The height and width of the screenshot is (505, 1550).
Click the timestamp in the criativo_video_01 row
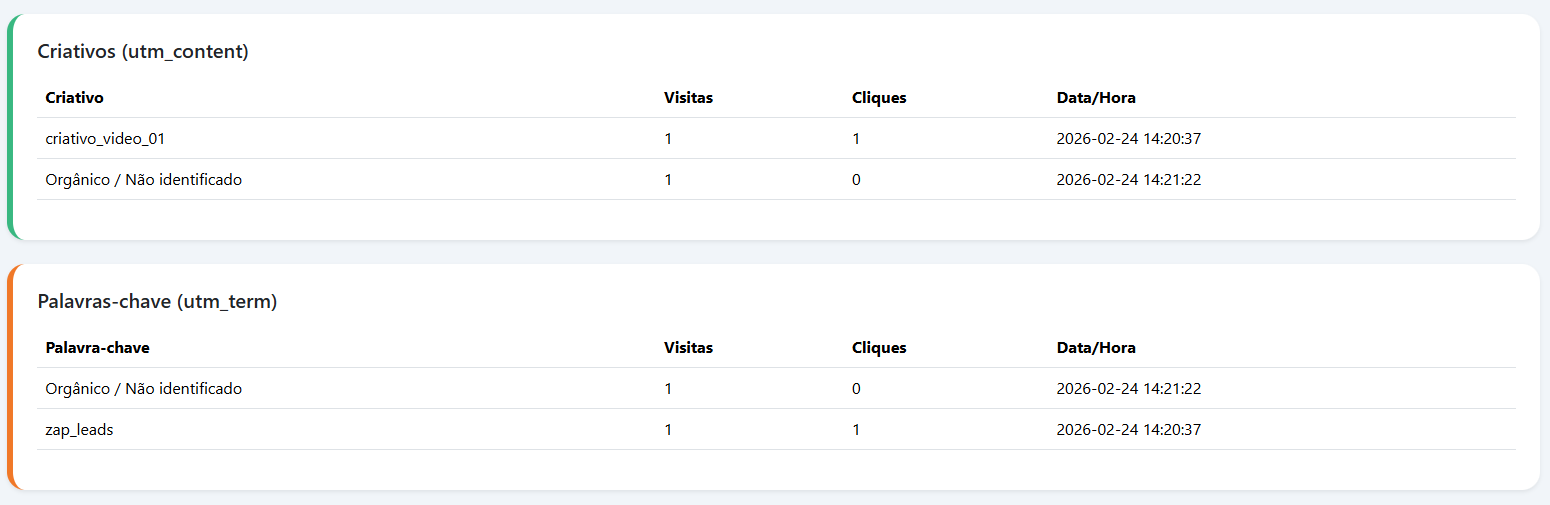click(1128, 139)
